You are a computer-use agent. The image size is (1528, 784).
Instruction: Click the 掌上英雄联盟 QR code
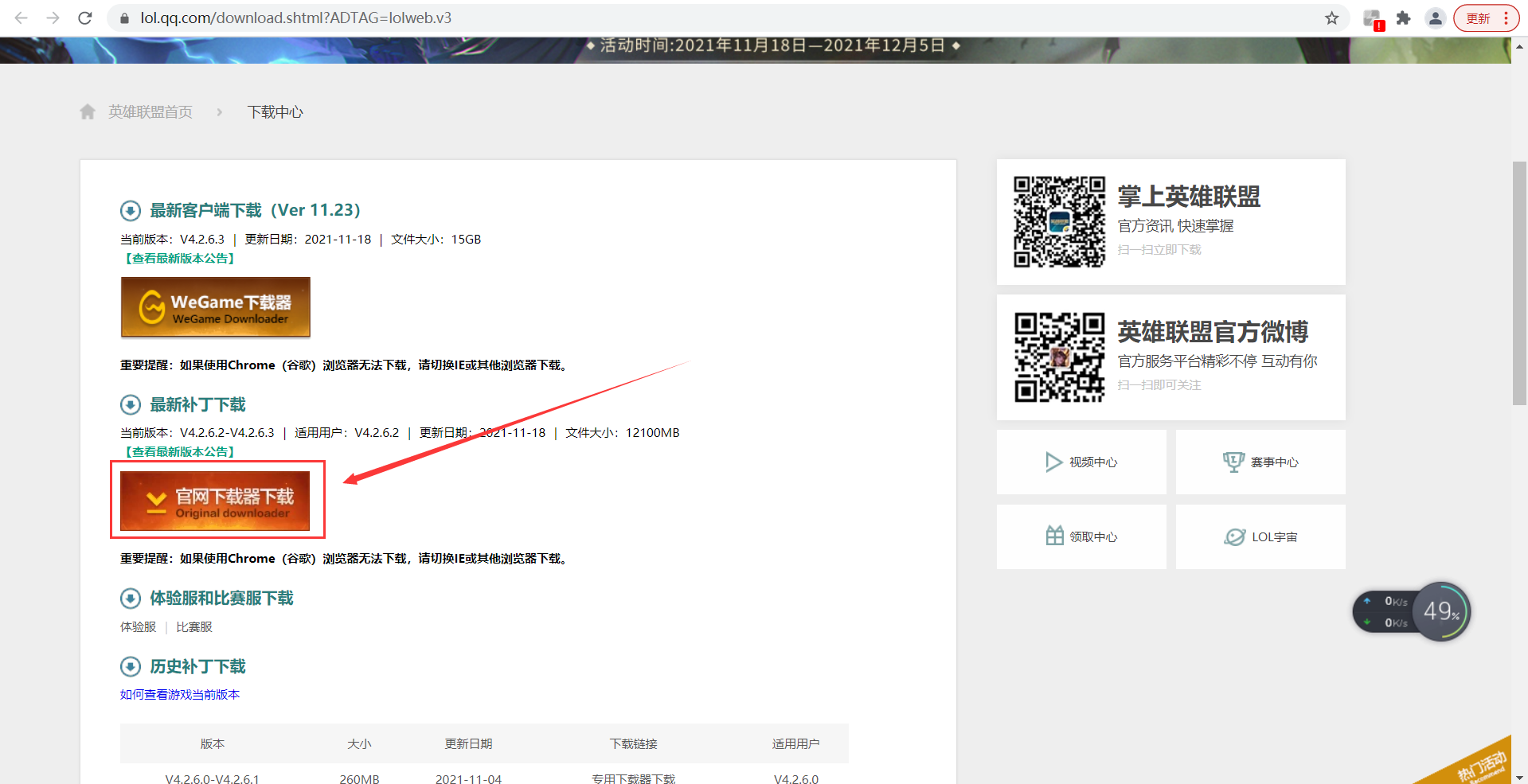[1059, 221]
